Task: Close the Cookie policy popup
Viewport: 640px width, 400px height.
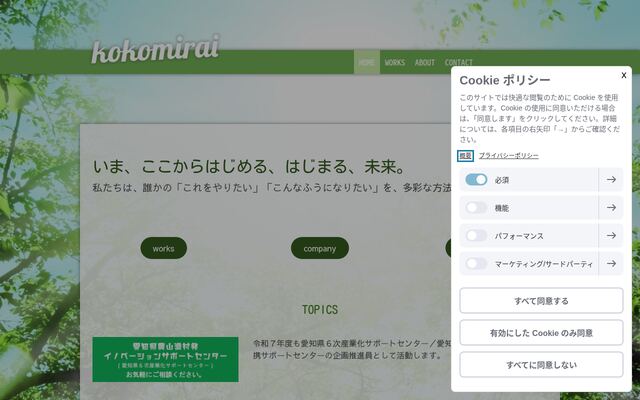Action: pos(624,75)
